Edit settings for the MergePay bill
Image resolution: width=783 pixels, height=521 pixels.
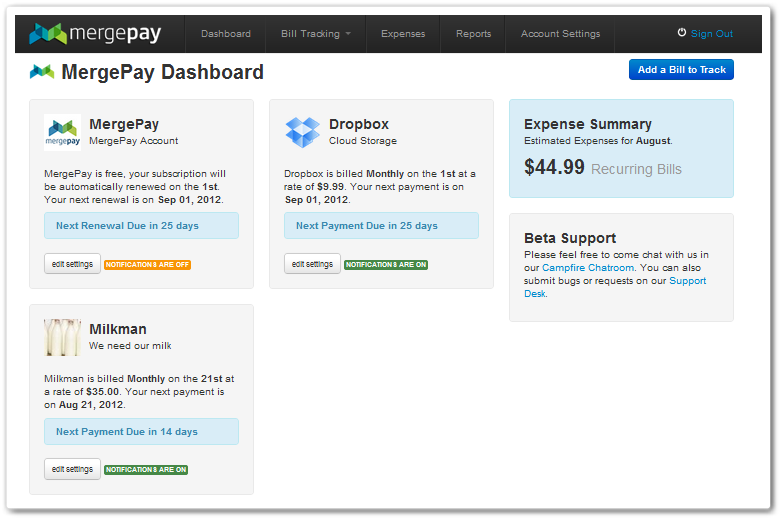coord(72,264)
